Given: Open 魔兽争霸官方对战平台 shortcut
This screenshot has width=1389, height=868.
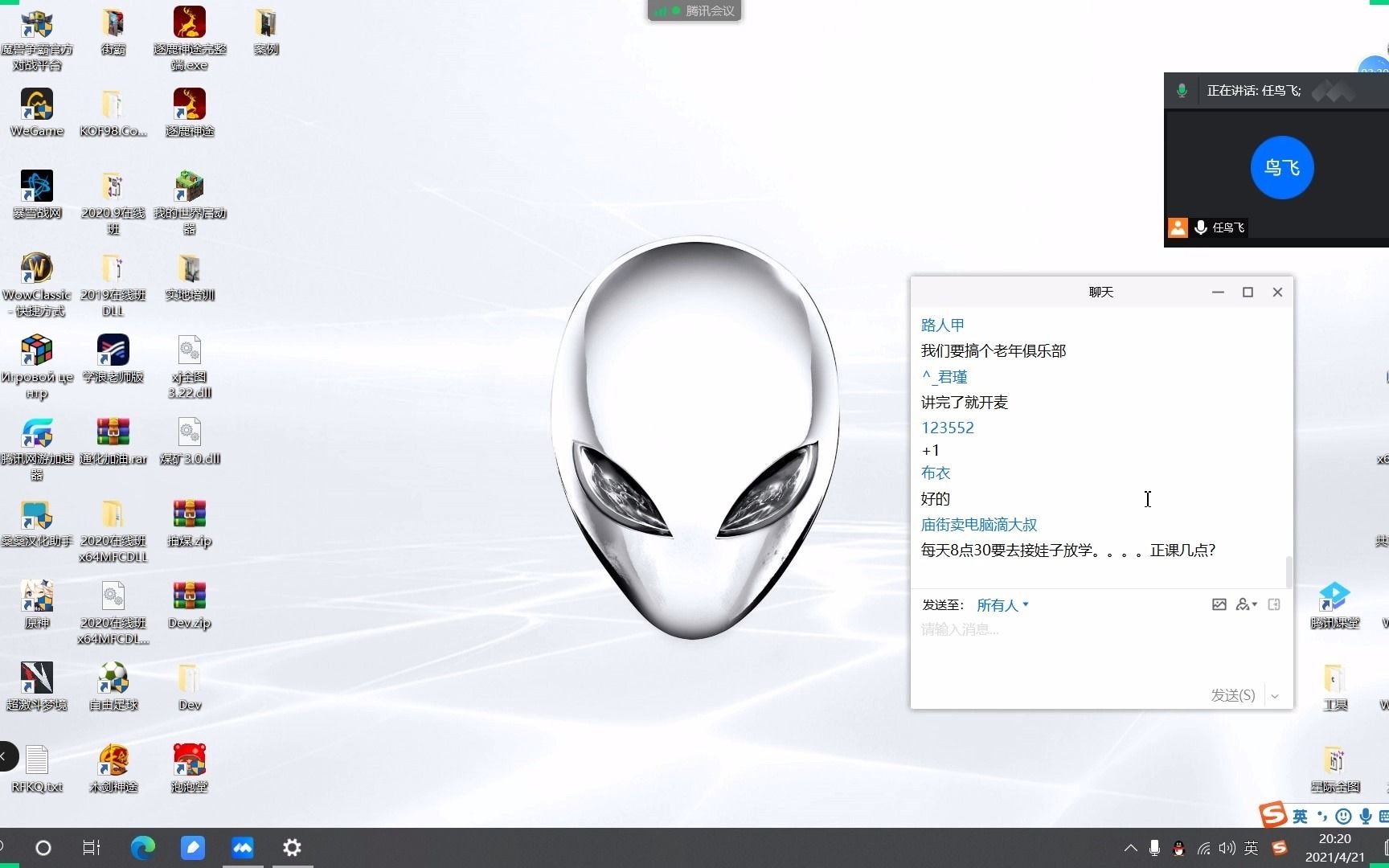Looking at the screenshot, I should (x=37, y=39).
